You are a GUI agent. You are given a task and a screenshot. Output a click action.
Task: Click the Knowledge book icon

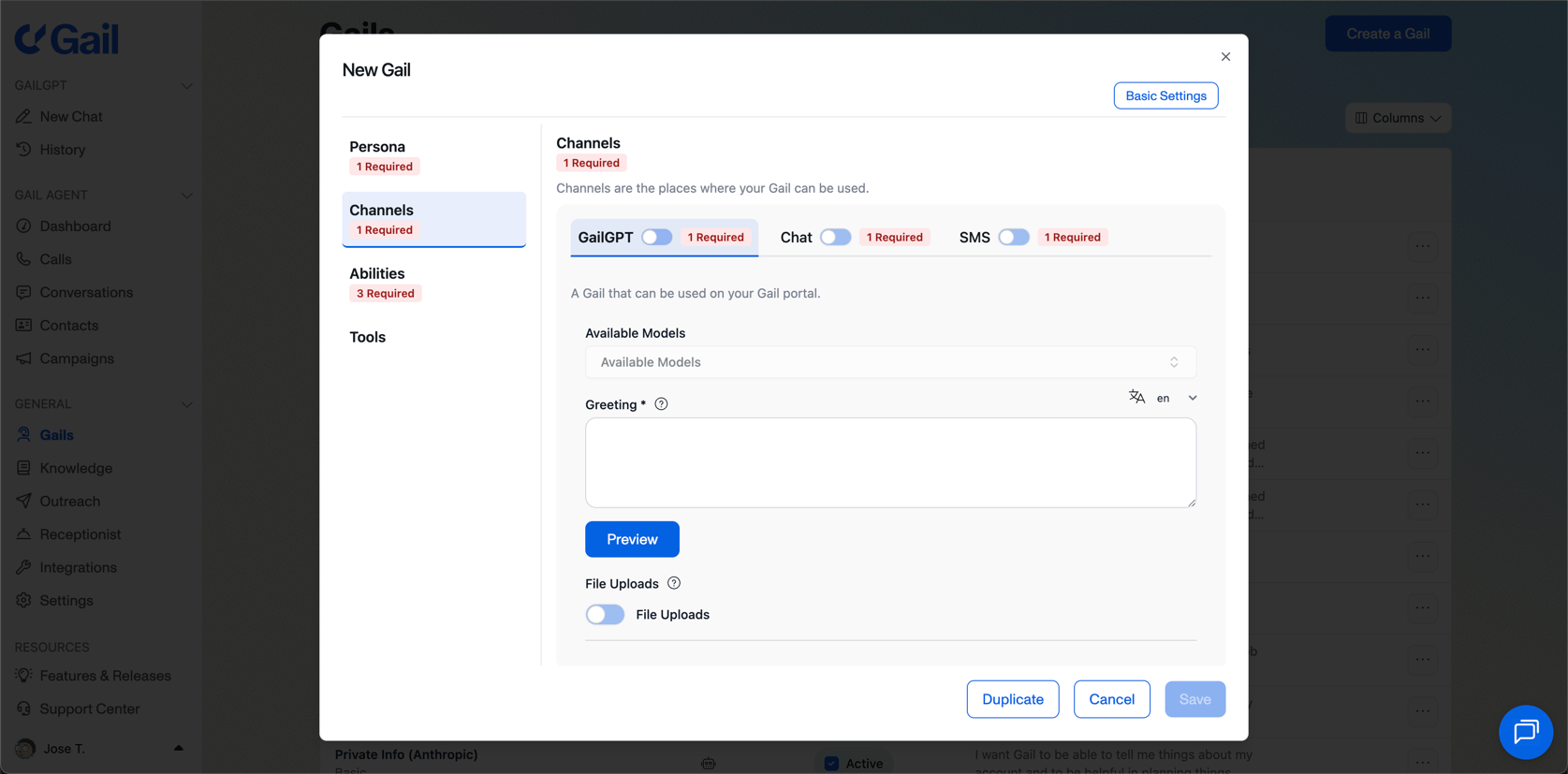coord(23,468)
